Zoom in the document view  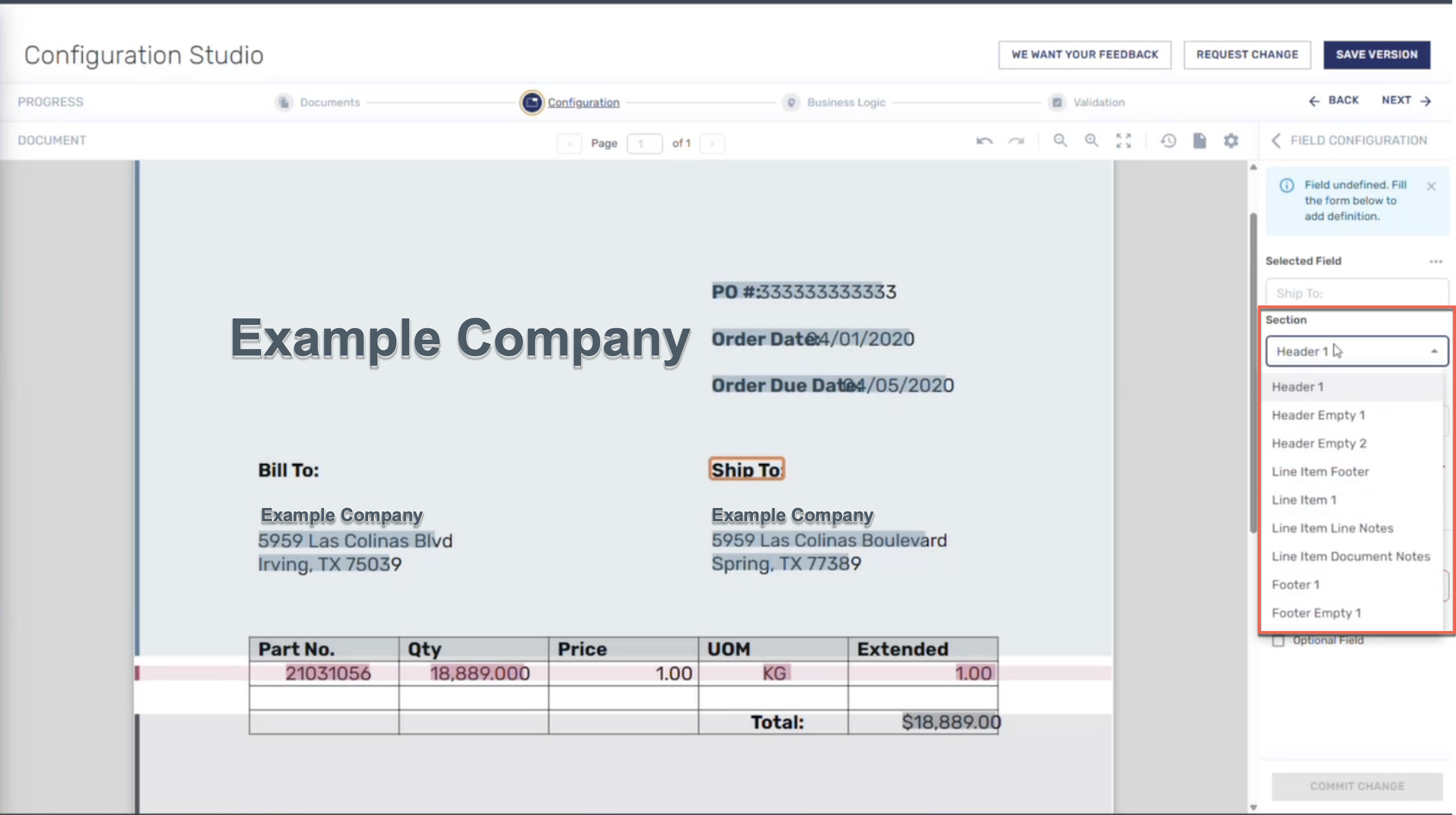click(1092, 140)
